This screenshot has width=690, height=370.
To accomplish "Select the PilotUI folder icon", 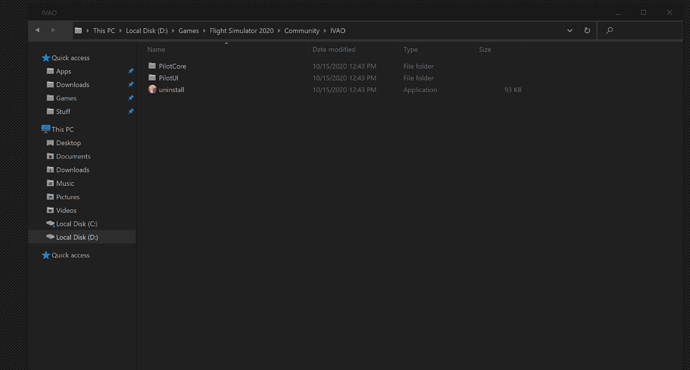I will click(x=152, y=77).
